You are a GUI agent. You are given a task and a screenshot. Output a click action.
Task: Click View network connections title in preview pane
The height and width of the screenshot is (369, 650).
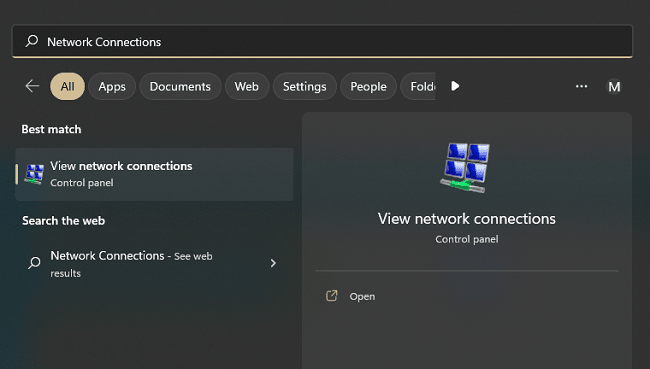(466, 218)
